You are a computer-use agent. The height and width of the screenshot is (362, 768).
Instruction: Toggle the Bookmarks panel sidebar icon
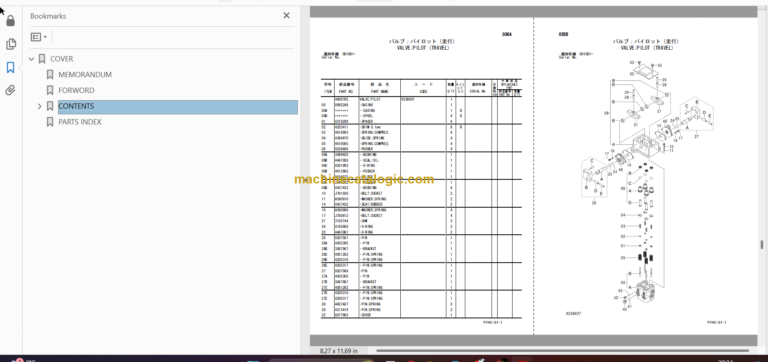11,68
